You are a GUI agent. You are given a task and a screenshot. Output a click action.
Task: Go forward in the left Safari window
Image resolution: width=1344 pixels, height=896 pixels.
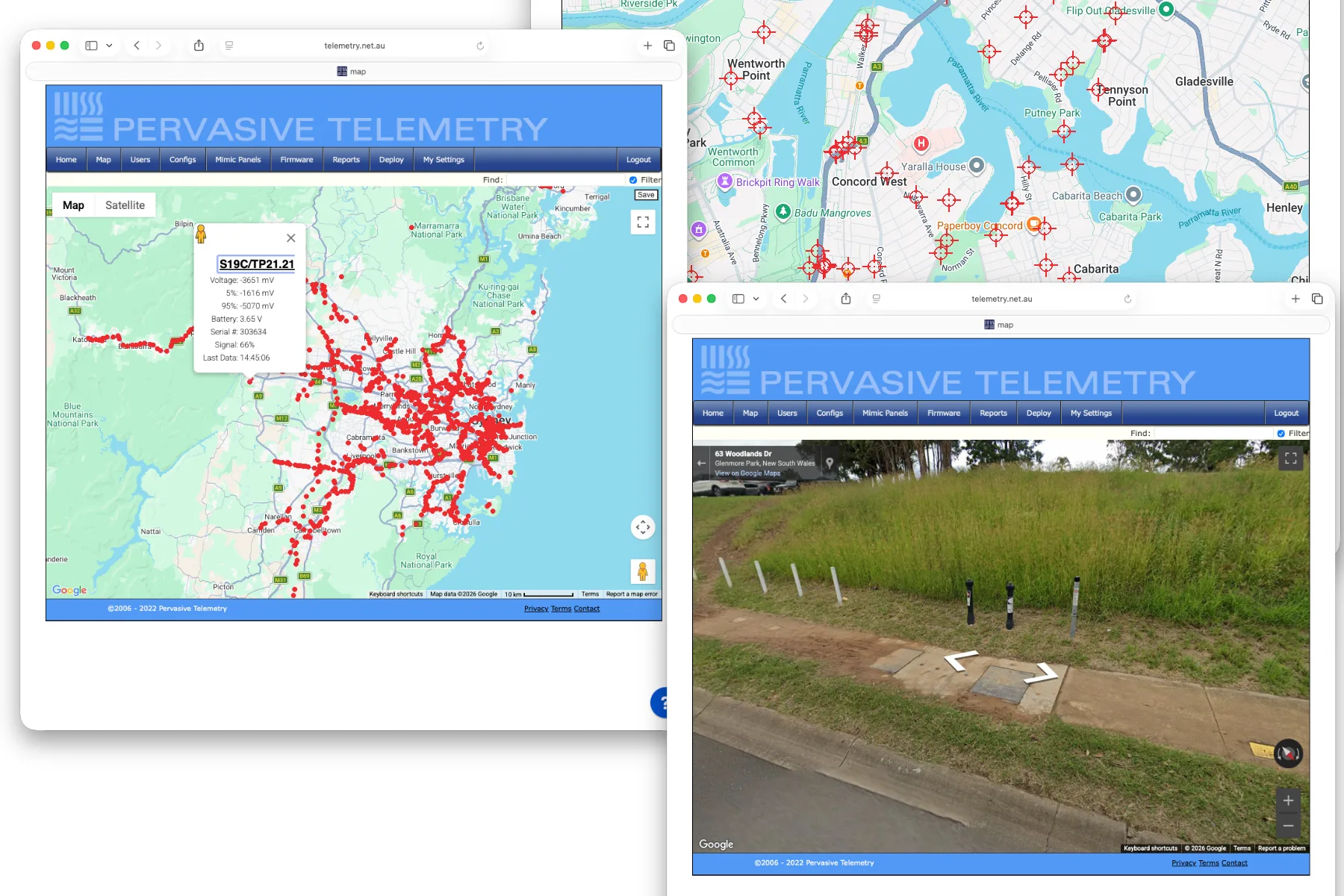158,46
